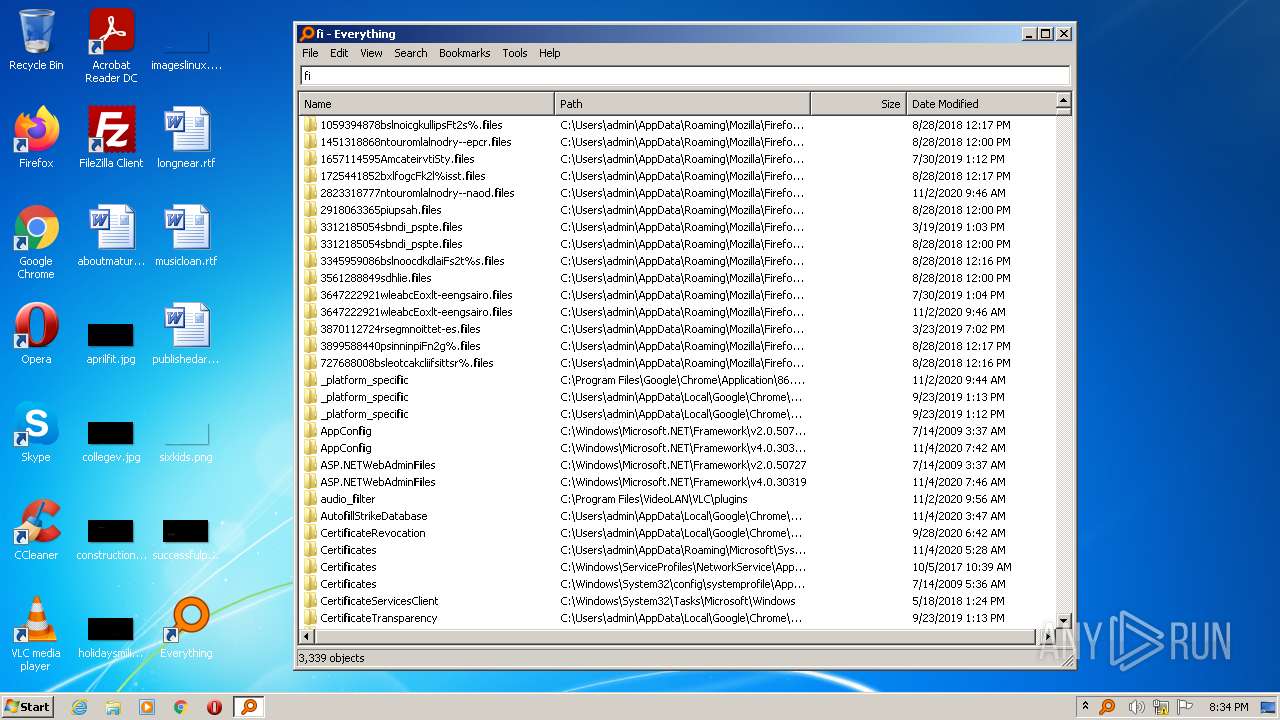
Task: Open the View menu
Action: [371, 53]
